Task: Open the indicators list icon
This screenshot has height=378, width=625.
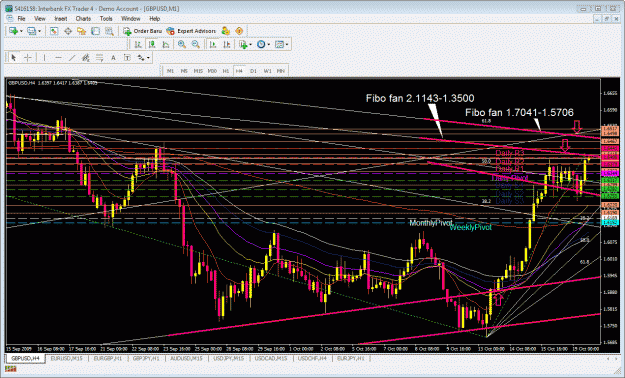Action: (x=243, y=45)
